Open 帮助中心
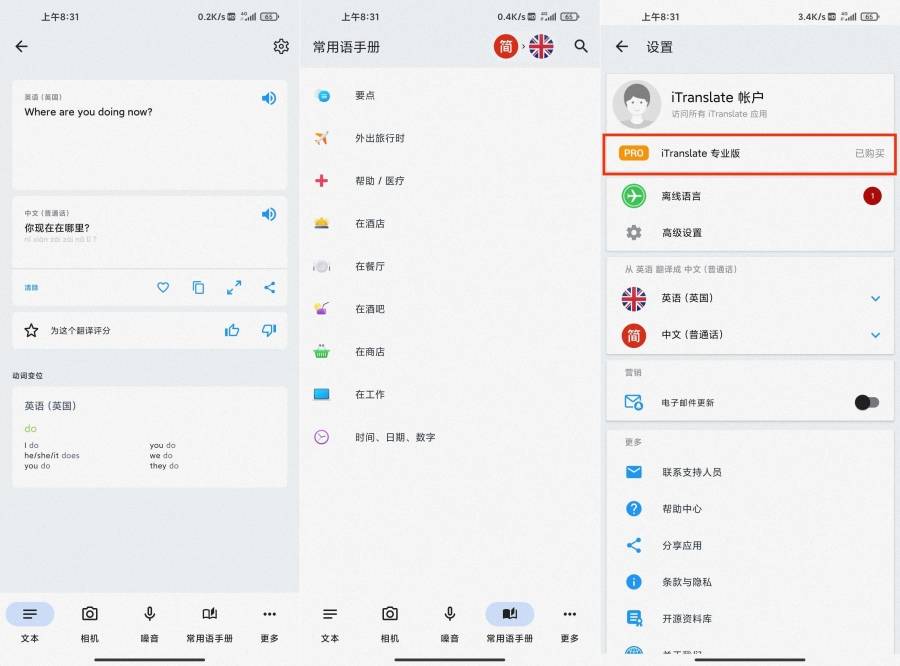Image resolution: width=900 pixels, height=666 pixels. [x=750, y=509]
